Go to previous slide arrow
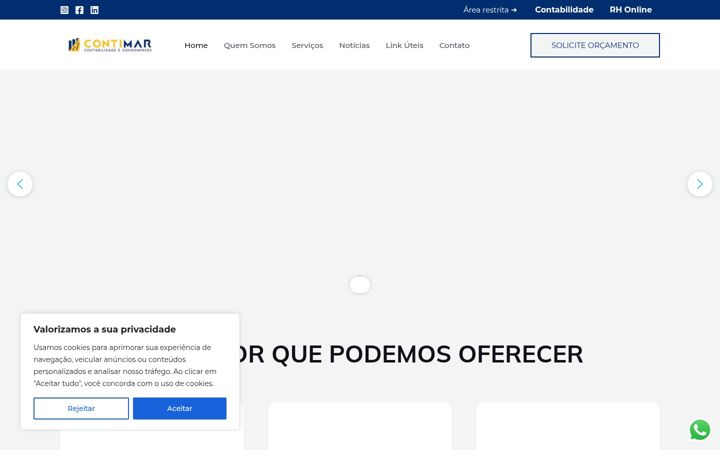 [20, 184]
